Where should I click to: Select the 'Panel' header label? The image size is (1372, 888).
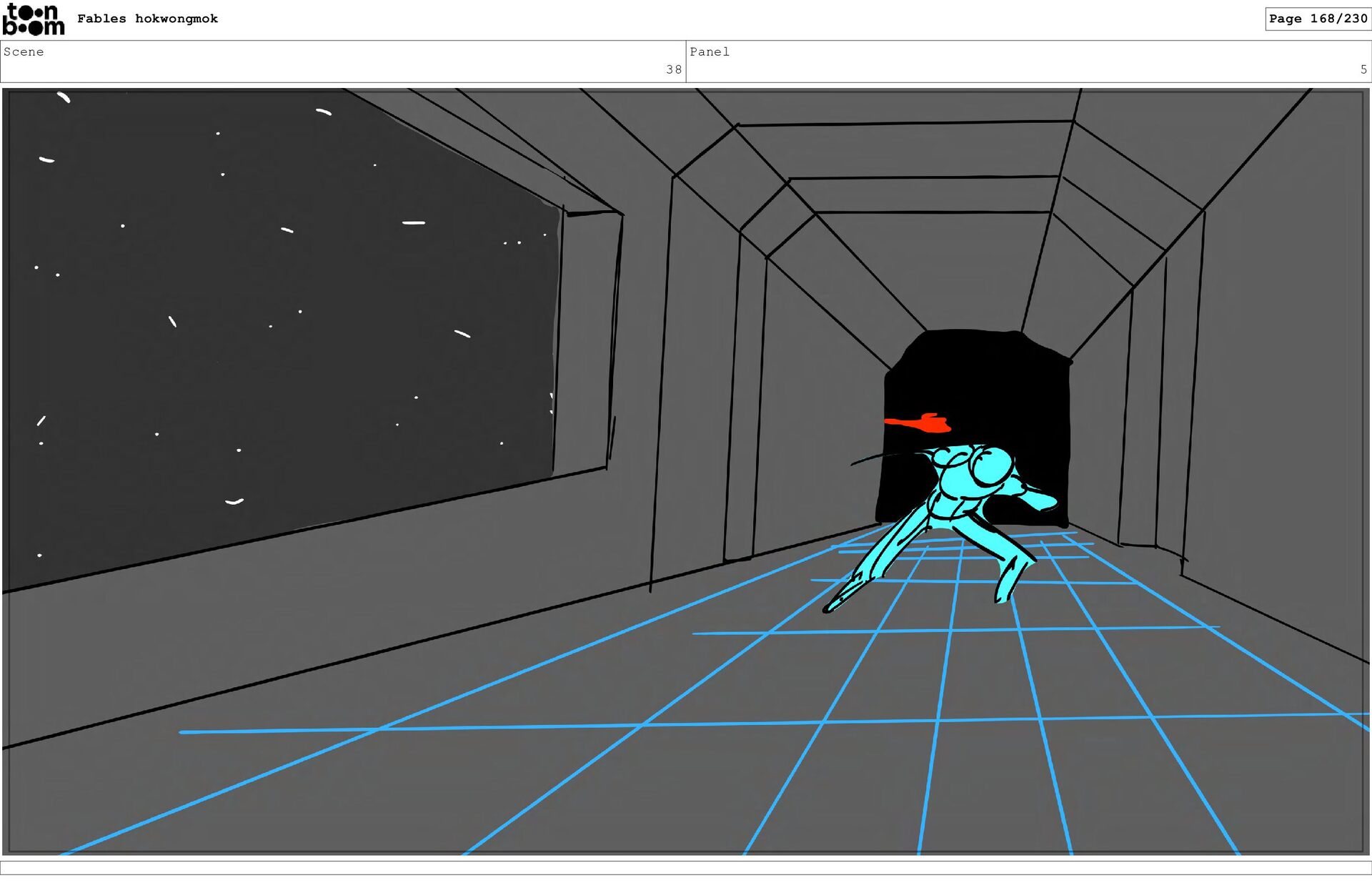pos(709,51)
